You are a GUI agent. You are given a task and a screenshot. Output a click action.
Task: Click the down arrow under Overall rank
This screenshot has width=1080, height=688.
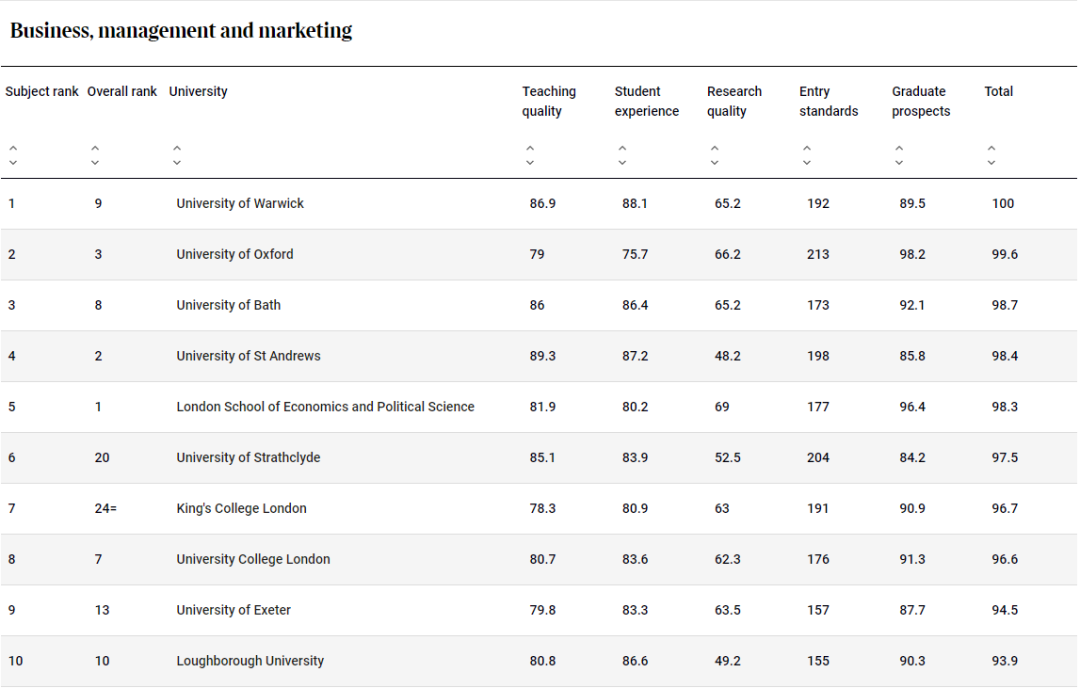95,162
